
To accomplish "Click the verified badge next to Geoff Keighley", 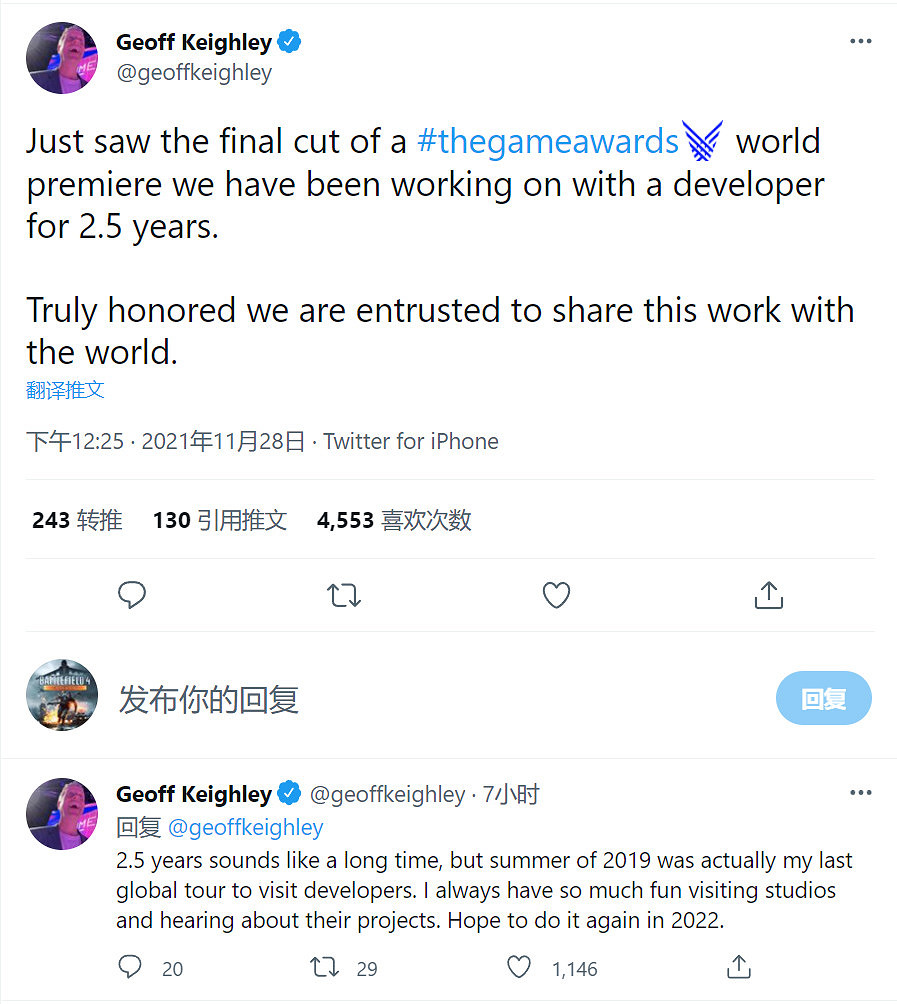I will (290, 41).
